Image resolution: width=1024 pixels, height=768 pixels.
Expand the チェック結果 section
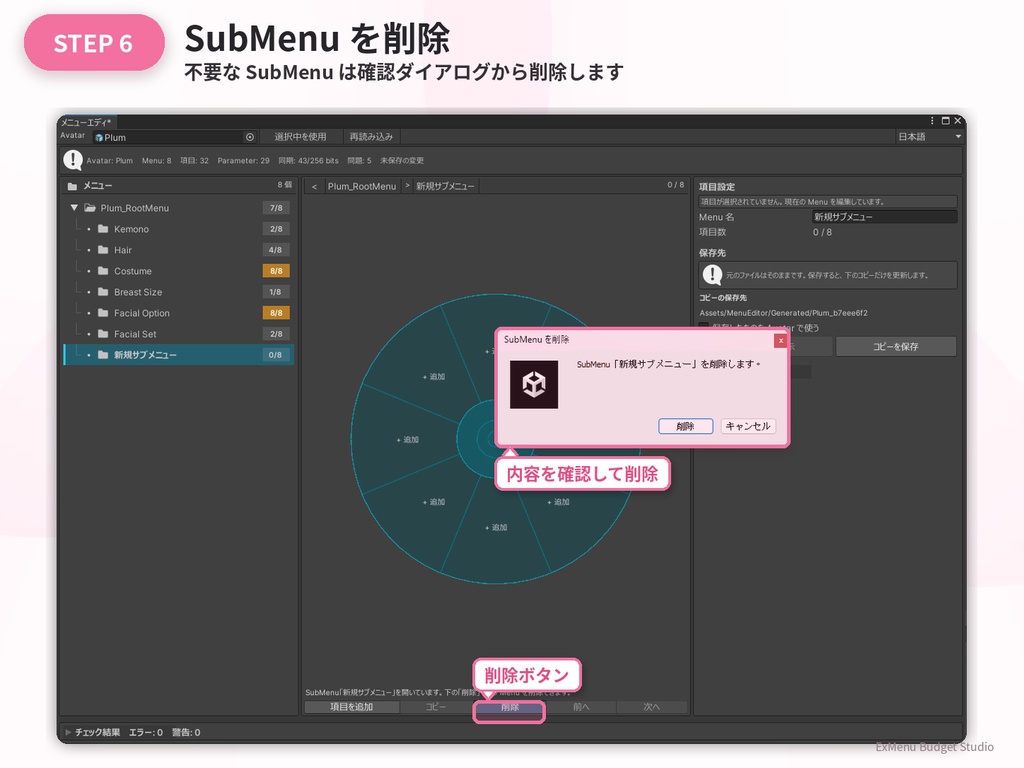point(67,732)
